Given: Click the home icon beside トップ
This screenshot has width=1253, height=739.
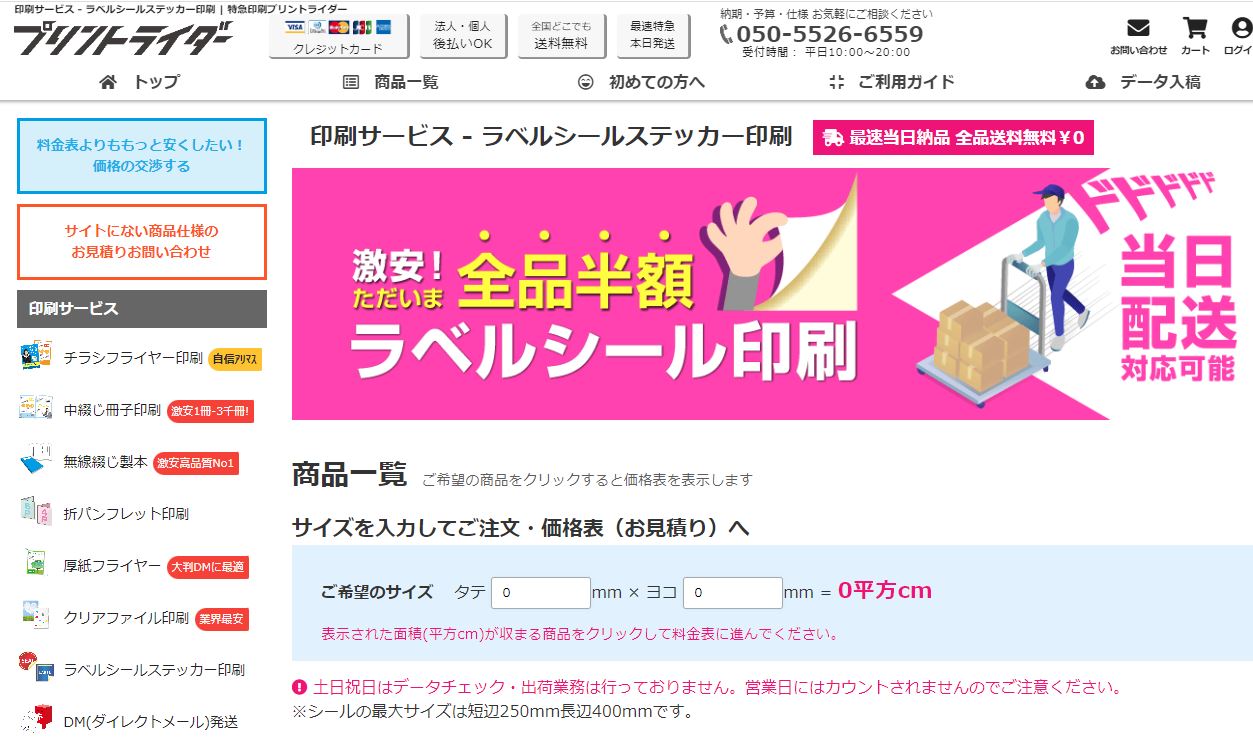Looking at the screenshot, I should pyautogui.click(x=108, y=82).
